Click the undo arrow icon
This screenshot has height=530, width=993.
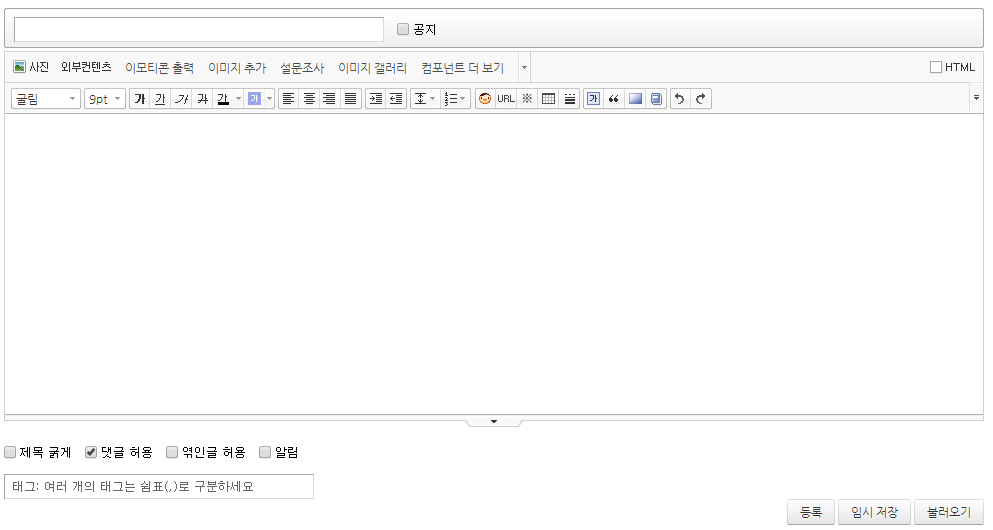[x=680, y=99]
